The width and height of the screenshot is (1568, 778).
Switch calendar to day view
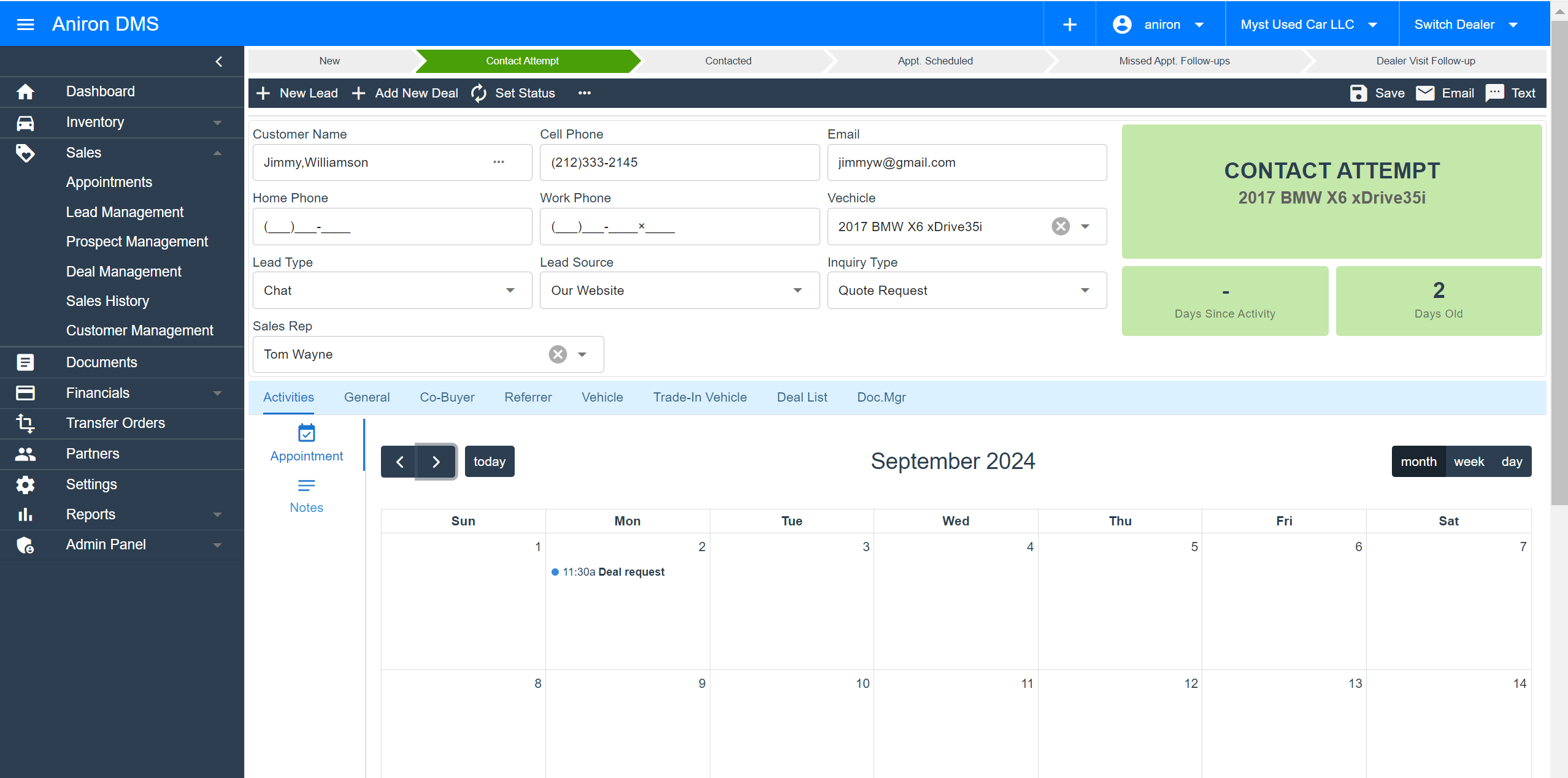click(x=1512, y=462)
